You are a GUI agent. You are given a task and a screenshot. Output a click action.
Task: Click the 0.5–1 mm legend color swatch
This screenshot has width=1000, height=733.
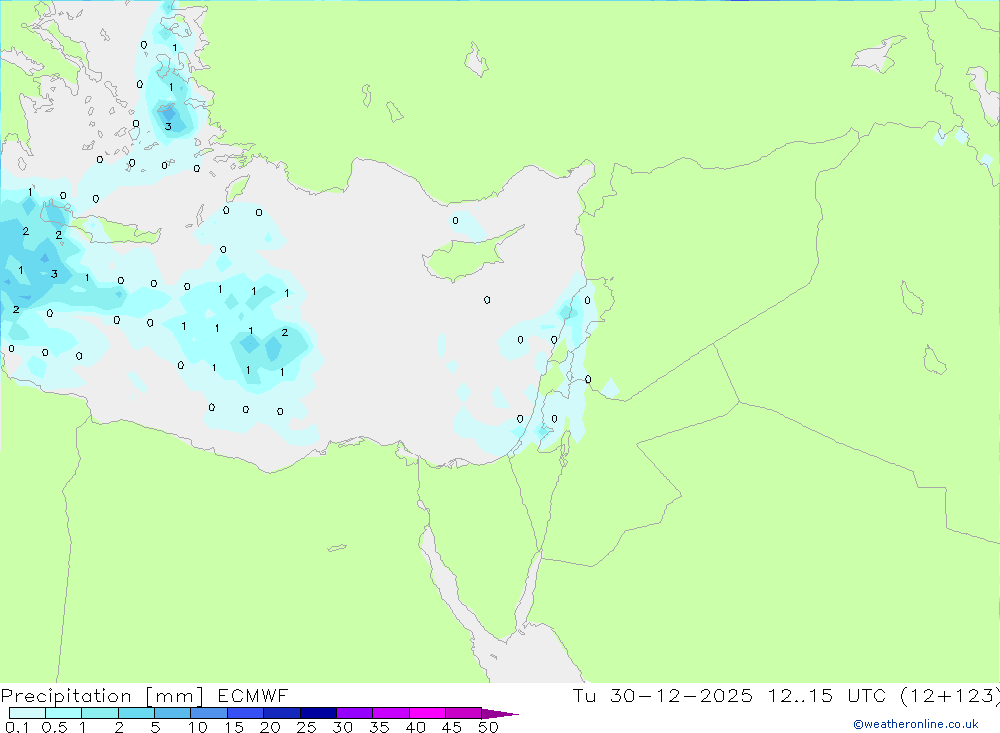point(64,713)
